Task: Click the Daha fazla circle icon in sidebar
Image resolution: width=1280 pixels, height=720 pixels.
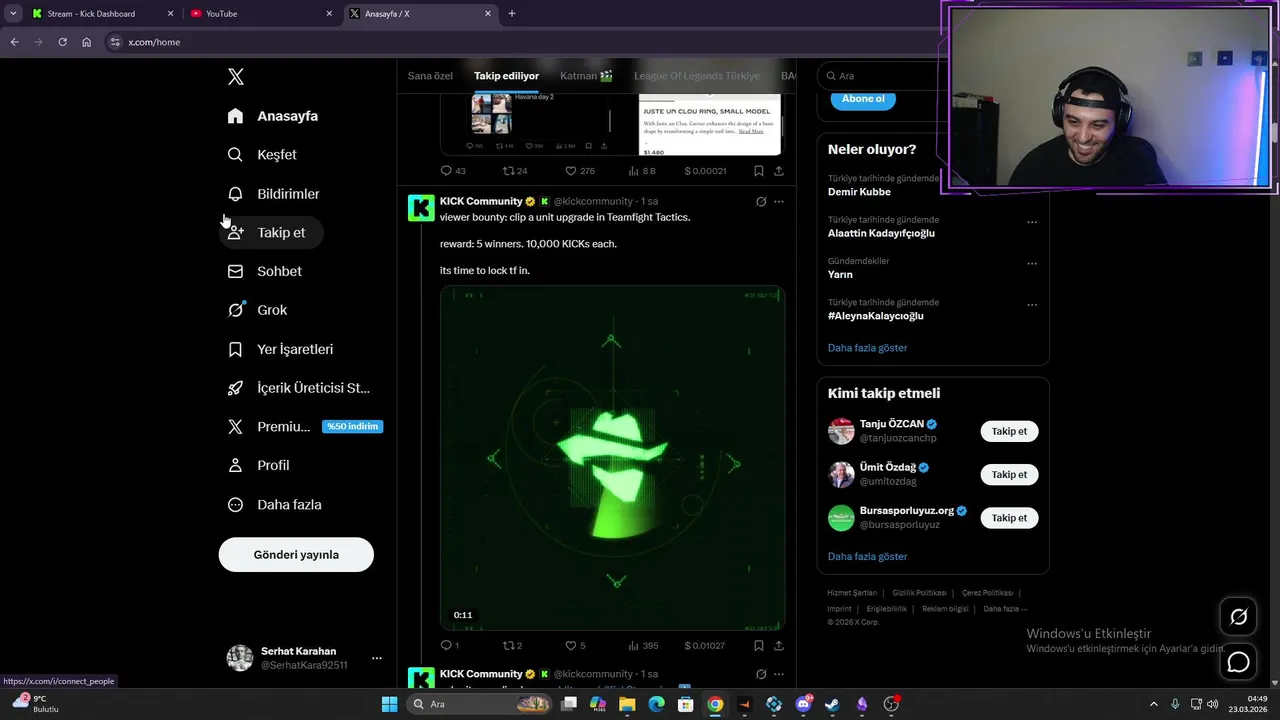Action: [235, 505]
